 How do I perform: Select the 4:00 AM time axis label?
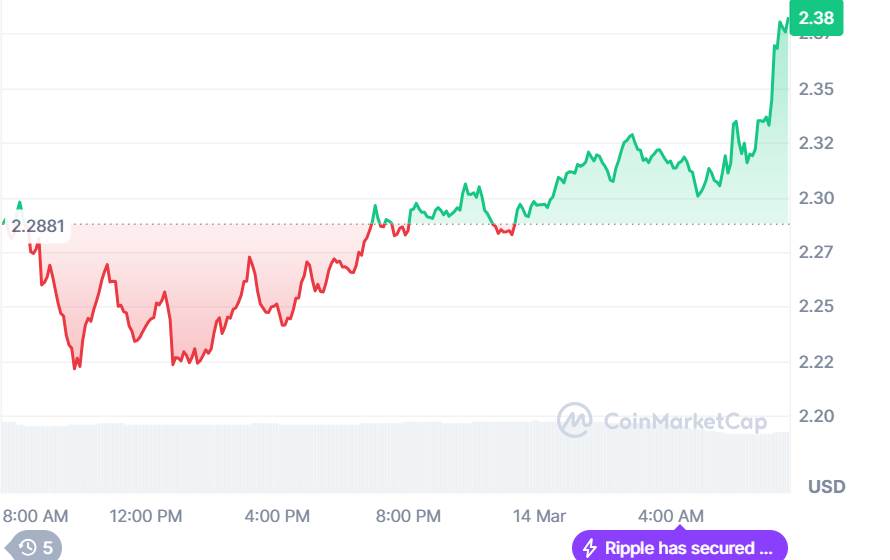670,516
